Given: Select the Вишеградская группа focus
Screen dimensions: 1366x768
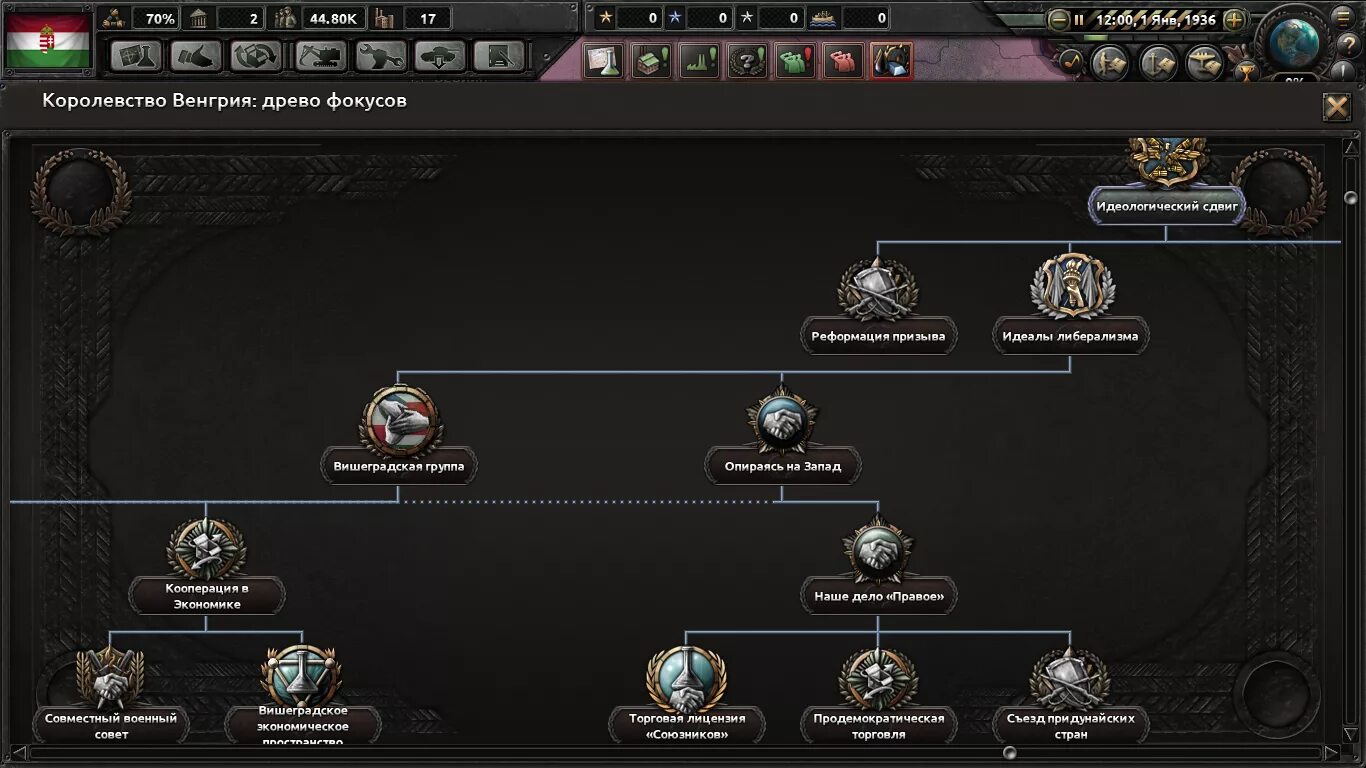Looking at the screenshot, I should point(398,467).
